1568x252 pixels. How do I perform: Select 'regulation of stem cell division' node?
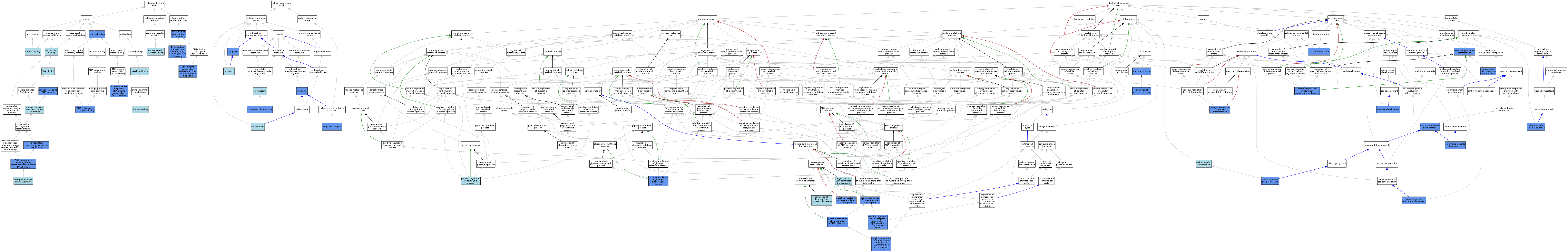point(1142,91)
